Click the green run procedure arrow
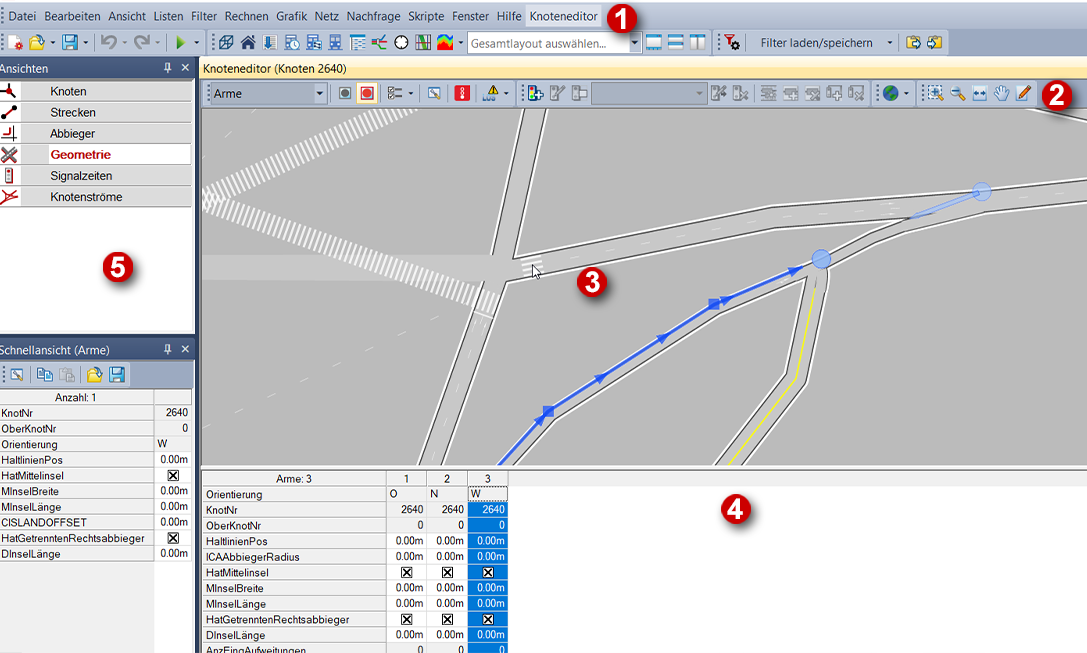1087x653 pixels. pos(180,43)
